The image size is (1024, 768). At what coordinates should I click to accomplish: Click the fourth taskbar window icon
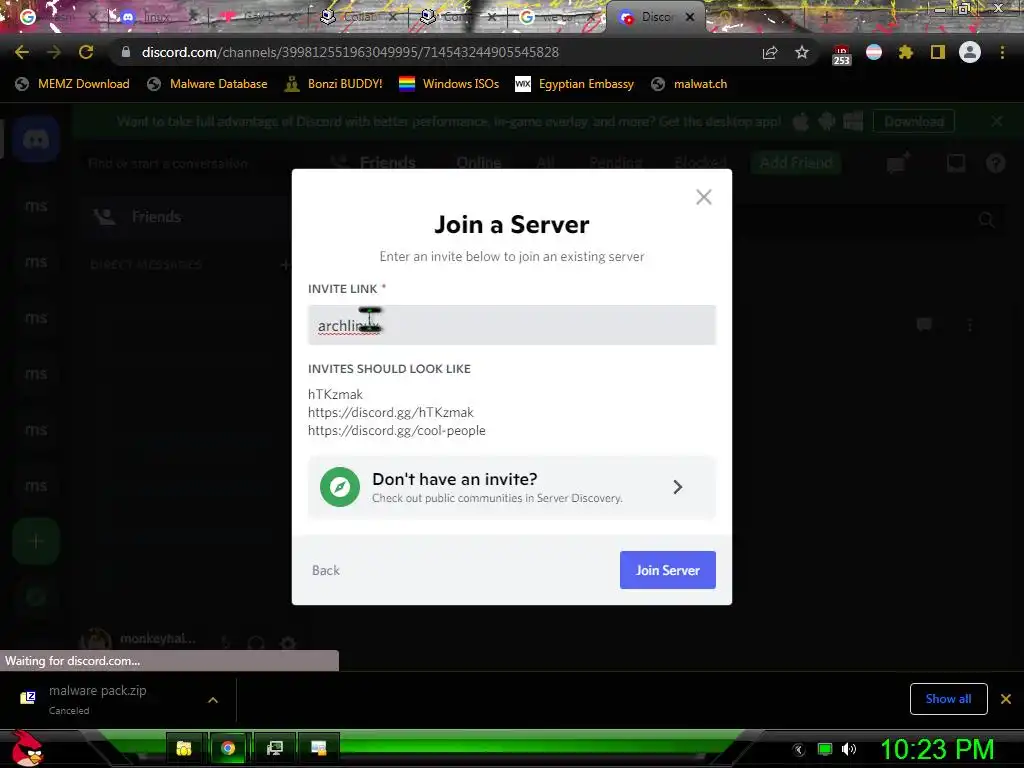point(319,748)
